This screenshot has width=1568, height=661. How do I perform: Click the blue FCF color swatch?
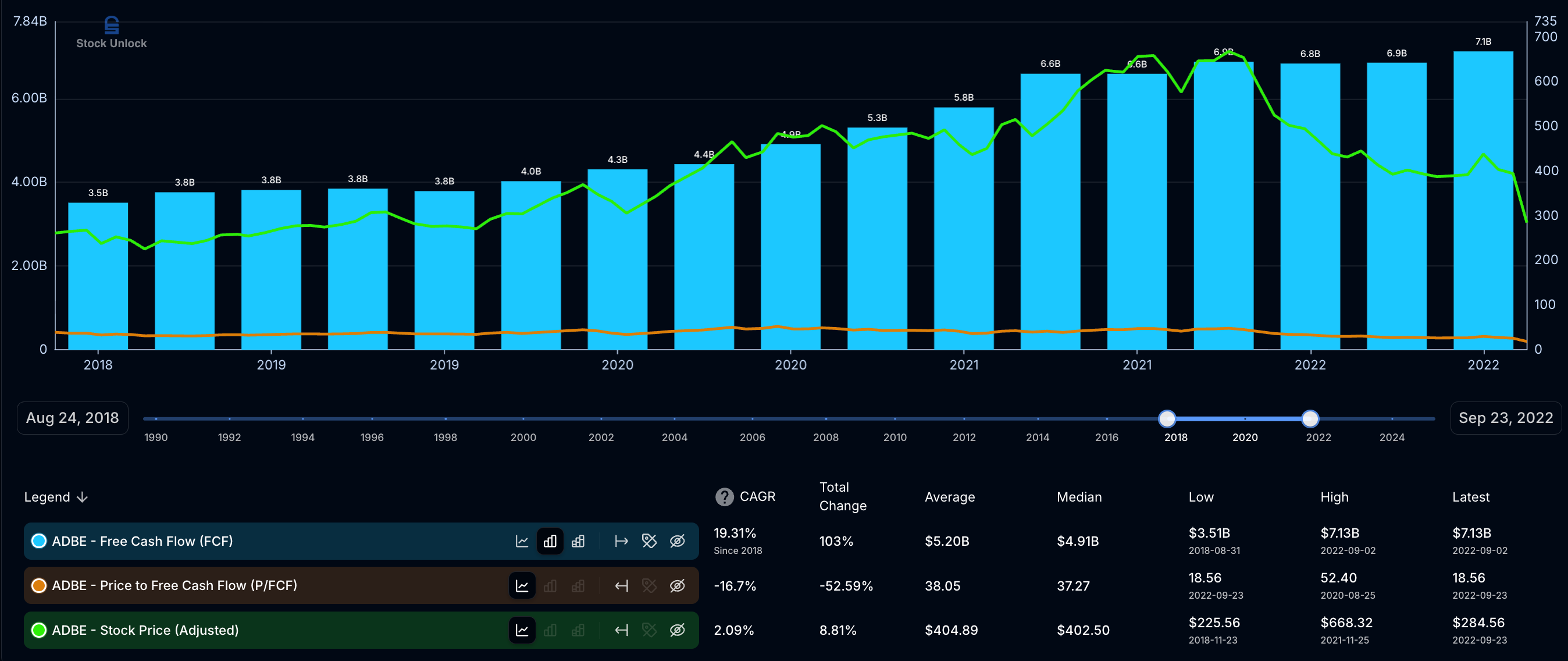(39, 541)
